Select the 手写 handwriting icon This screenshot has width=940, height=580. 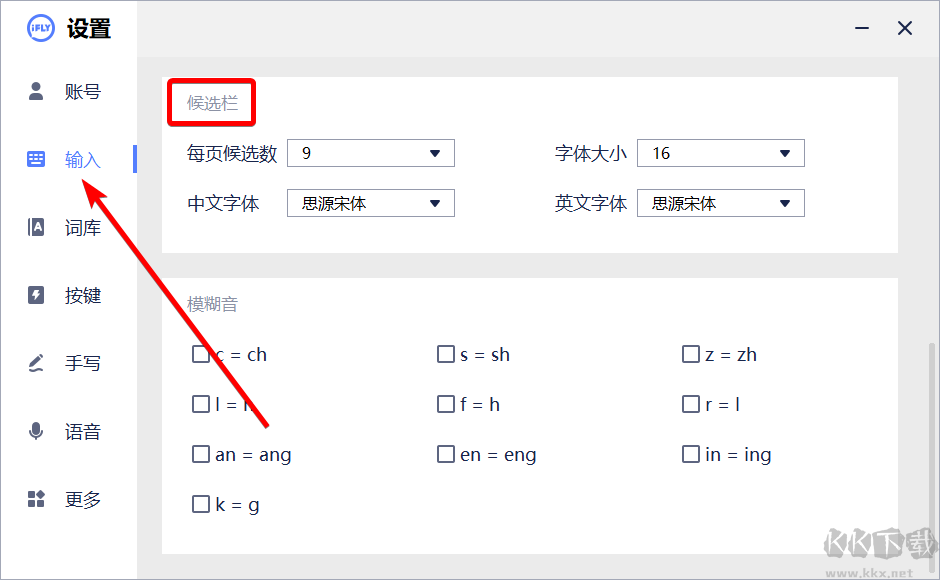[x=36, y=363]
